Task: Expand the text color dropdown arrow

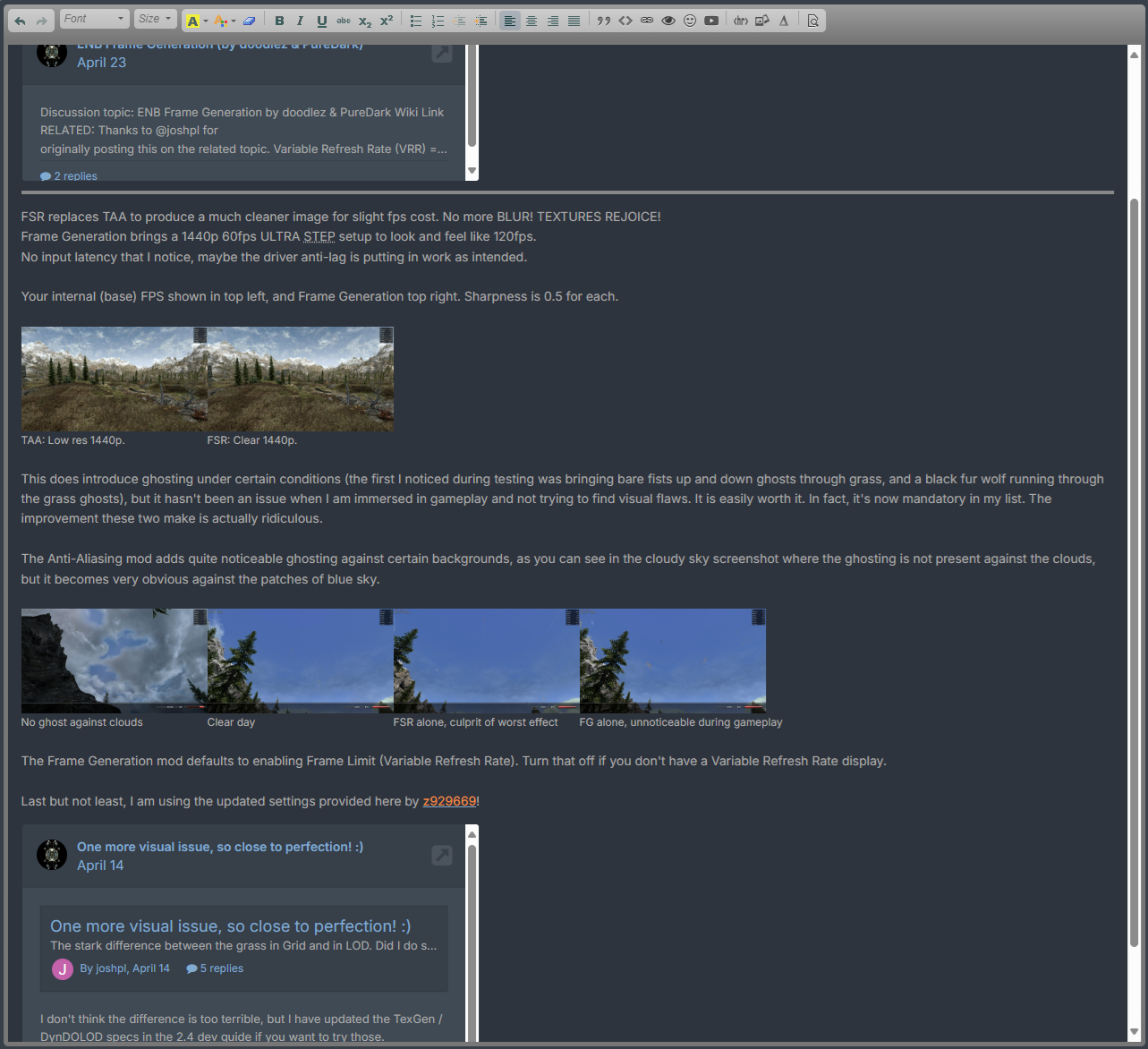Action: [234, 21]
